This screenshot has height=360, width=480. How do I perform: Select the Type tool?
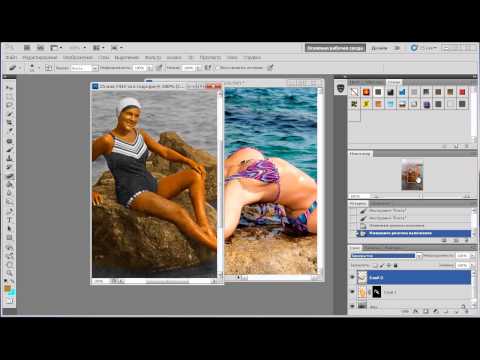click(x=9, y=220)
